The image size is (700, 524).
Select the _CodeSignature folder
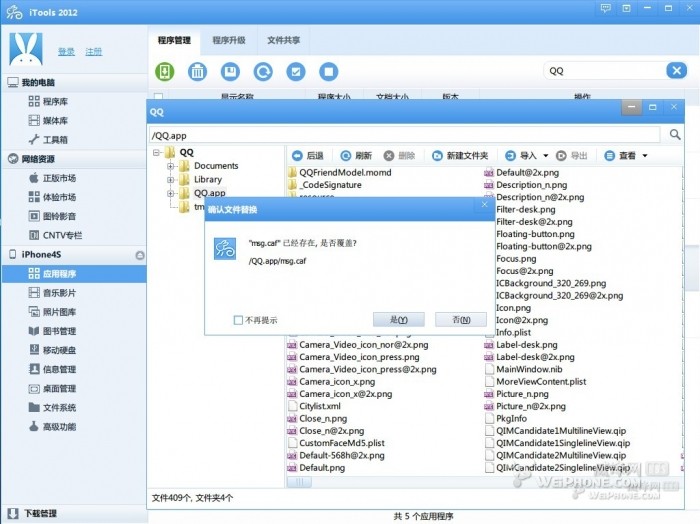point(325,185)
